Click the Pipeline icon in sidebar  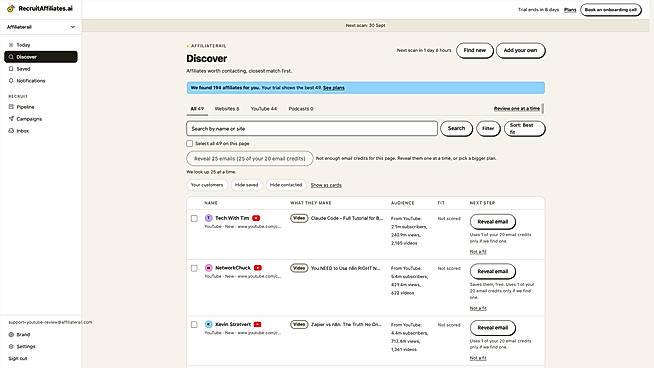[11, 107]
